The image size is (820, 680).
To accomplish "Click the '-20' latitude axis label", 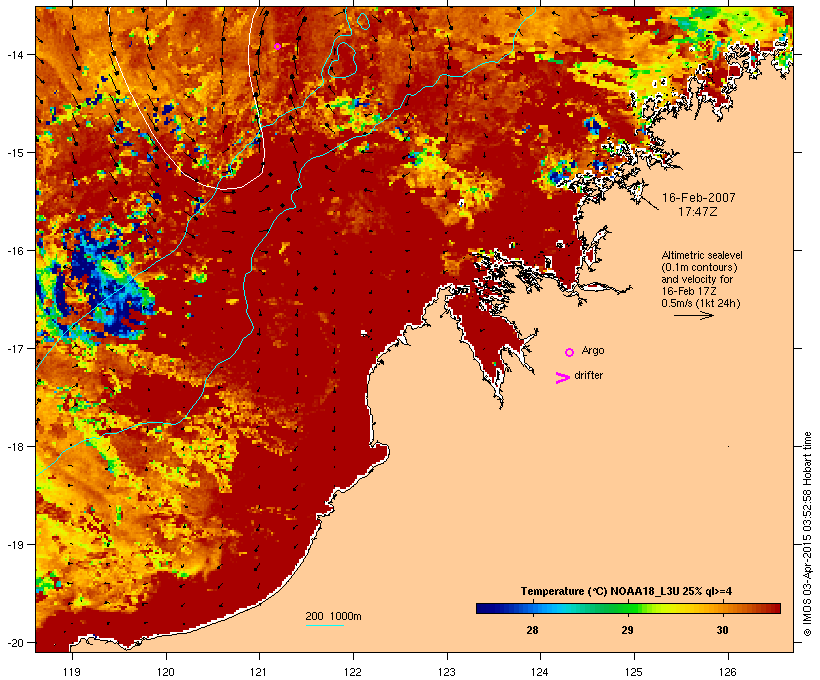I will click(14, 643).
